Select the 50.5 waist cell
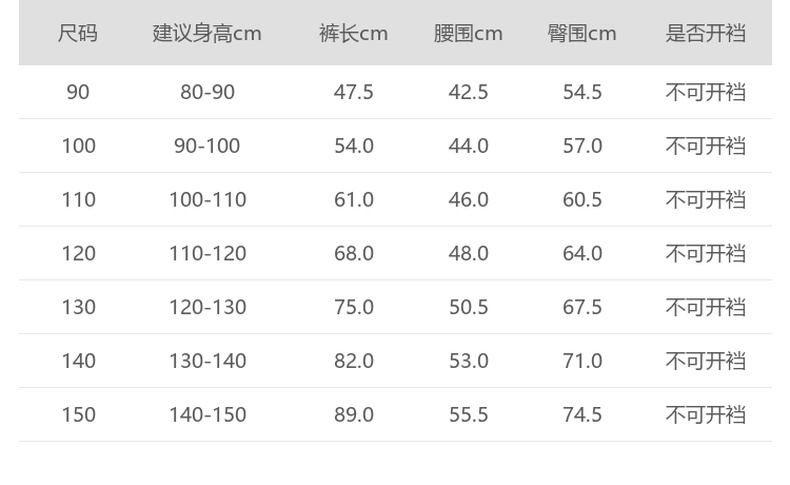The width and height of the screenshot is (790, 485). coord(468,307)
